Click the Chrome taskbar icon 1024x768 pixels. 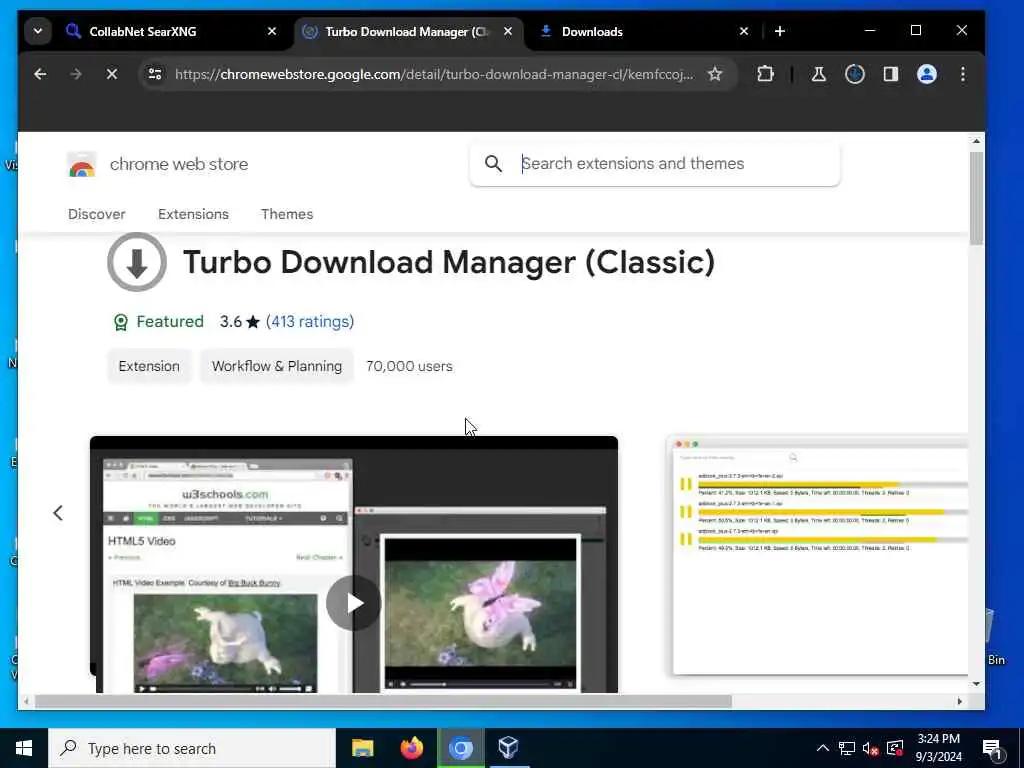point(460,748)
